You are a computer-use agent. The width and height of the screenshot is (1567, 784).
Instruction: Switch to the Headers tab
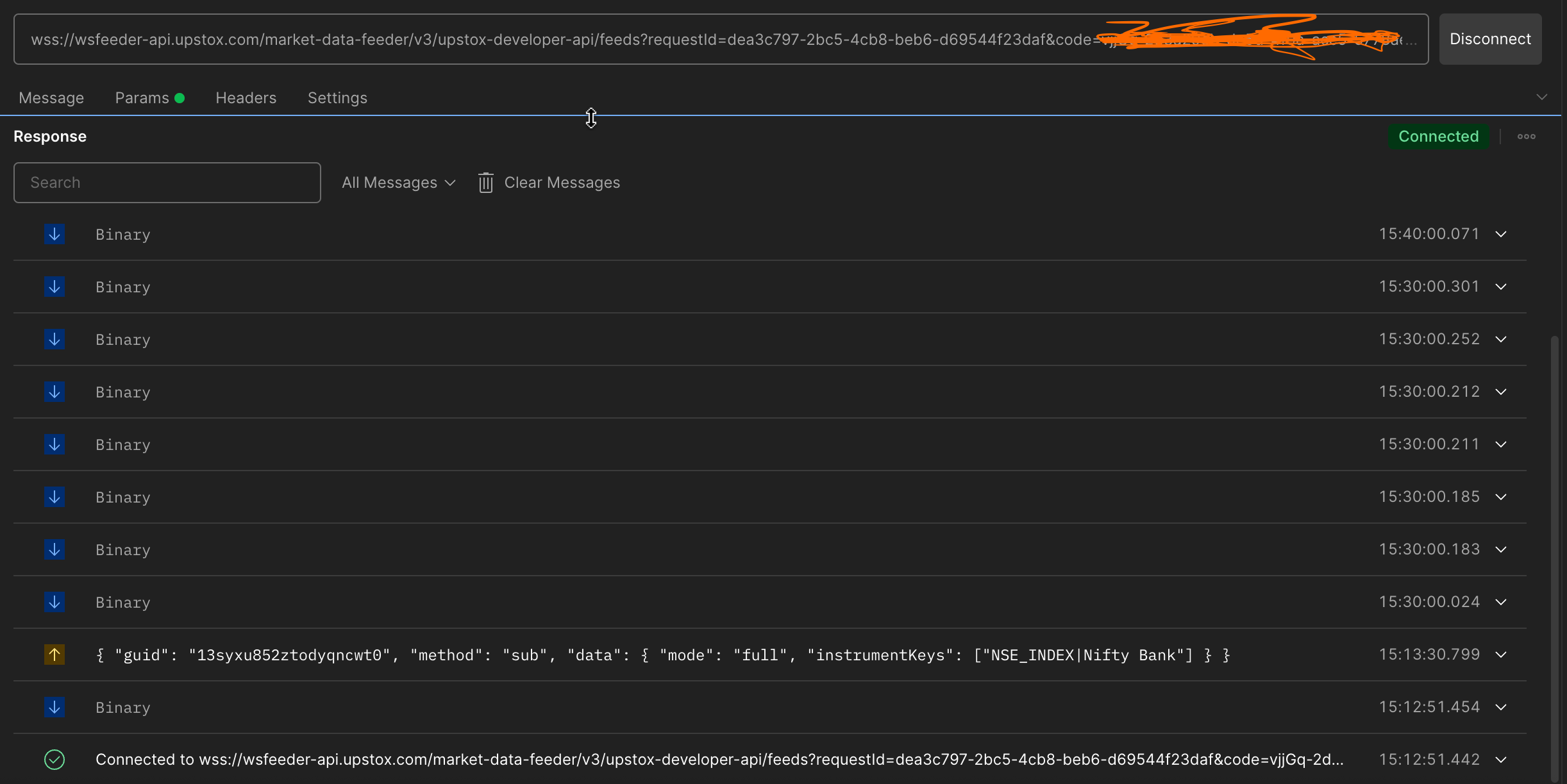246,98
